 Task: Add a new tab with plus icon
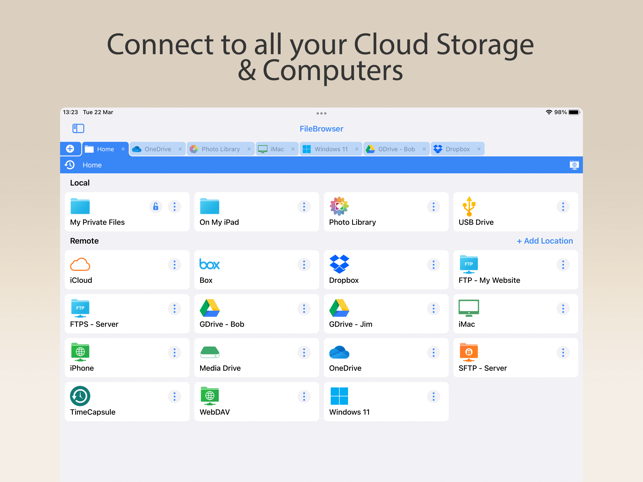click(70, 148)
